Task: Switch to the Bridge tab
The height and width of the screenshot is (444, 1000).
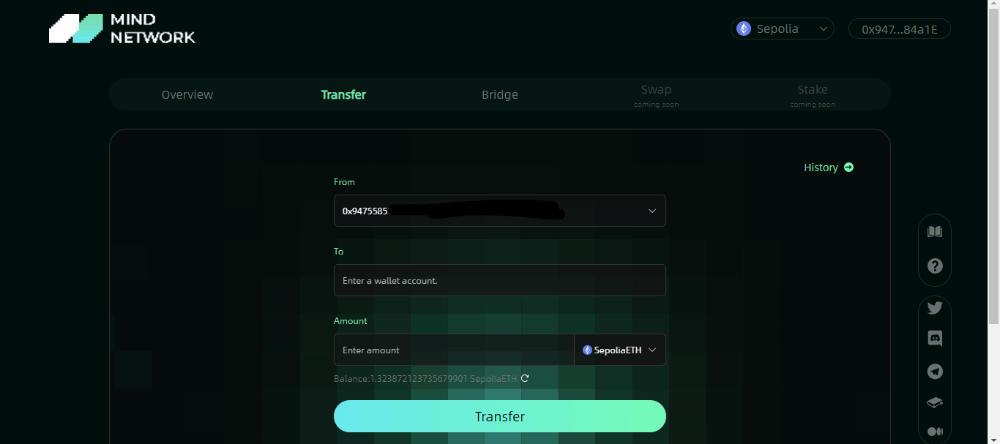Action: tap(499, 94)
